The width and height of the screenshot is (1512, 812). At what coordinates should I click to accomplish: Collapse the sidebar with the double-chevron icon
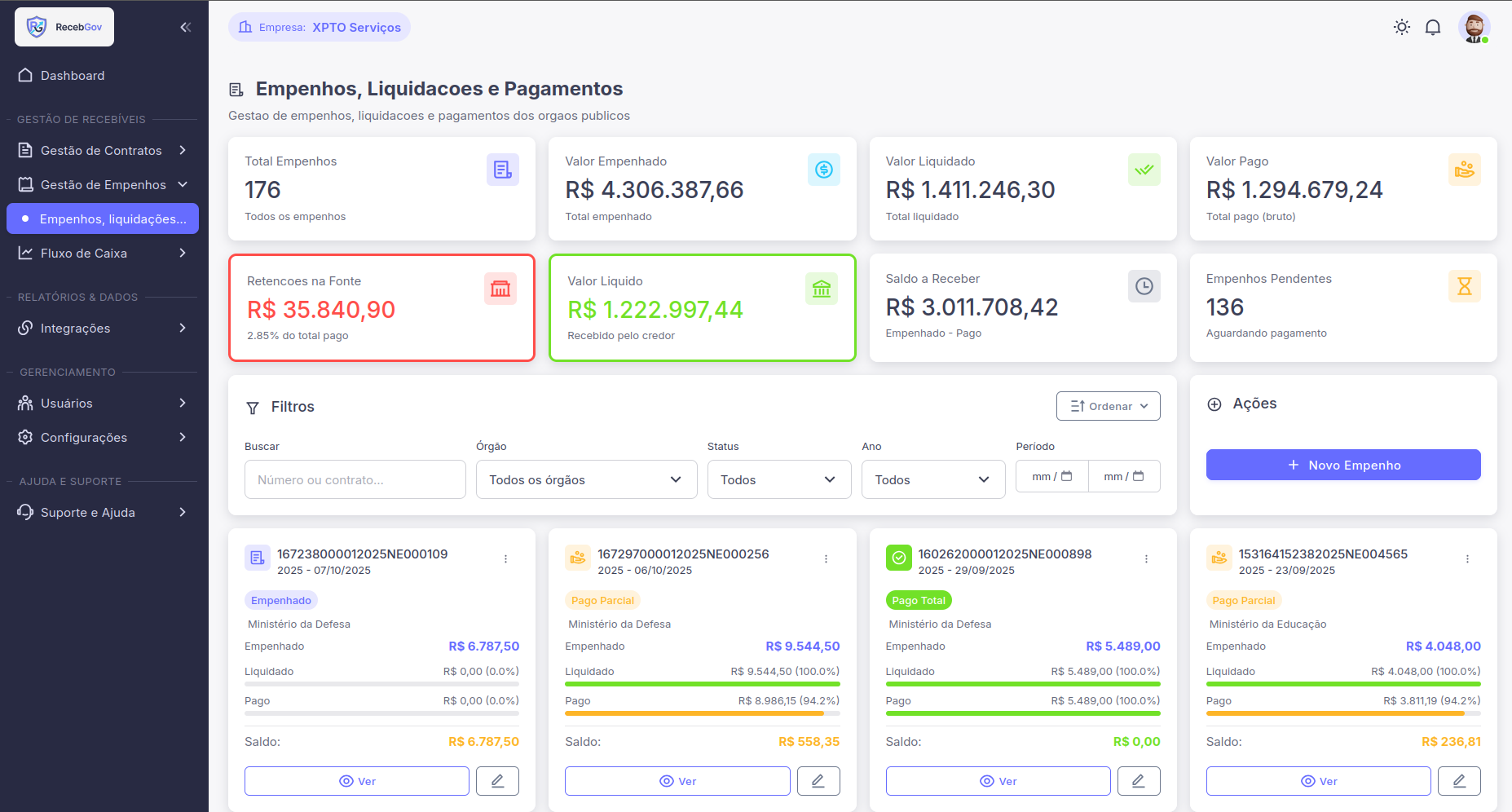(x=185, y=27)
